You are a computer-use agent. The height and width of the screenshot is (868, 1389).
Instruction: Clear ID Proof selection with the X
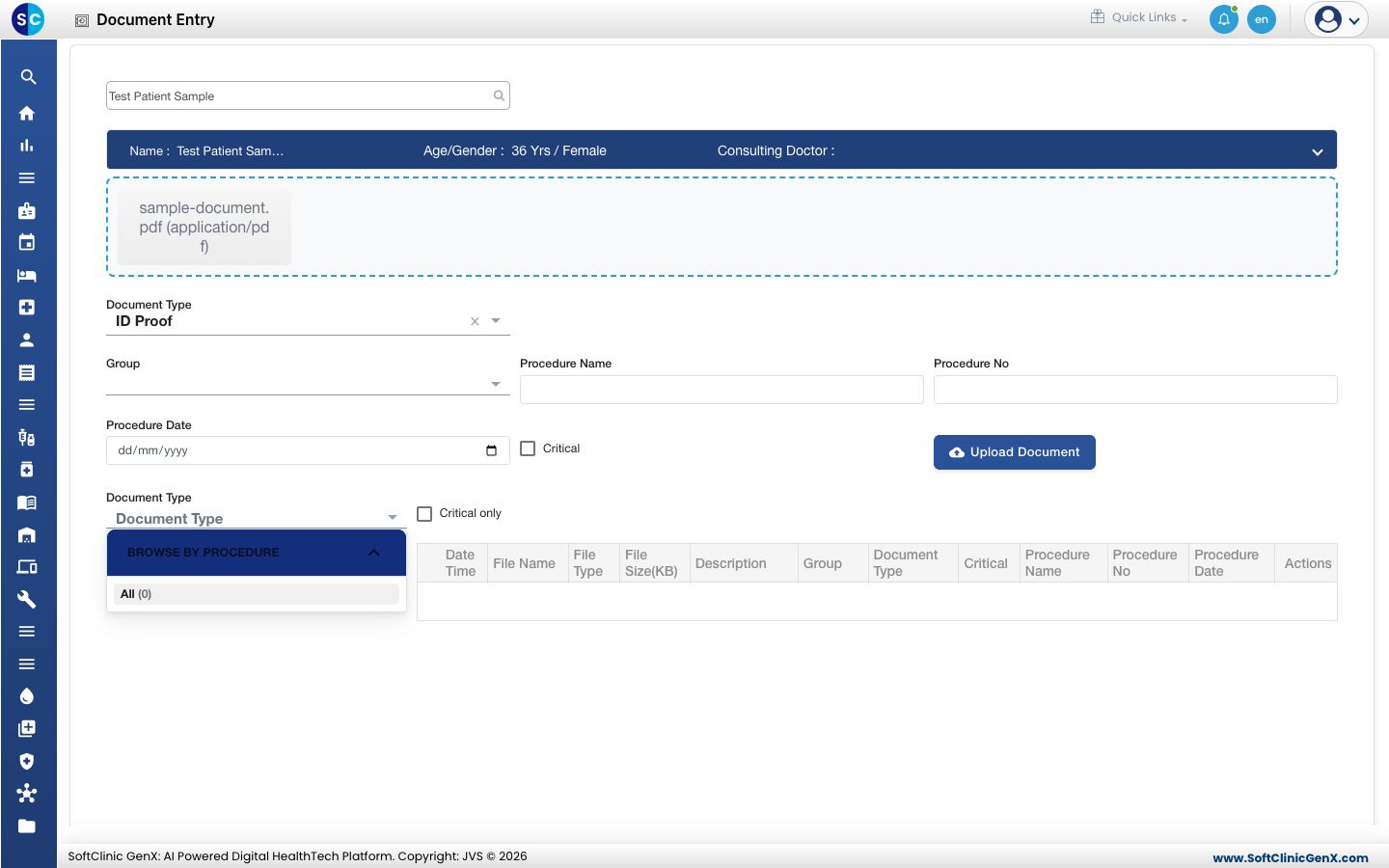click(x=475, y=321)
